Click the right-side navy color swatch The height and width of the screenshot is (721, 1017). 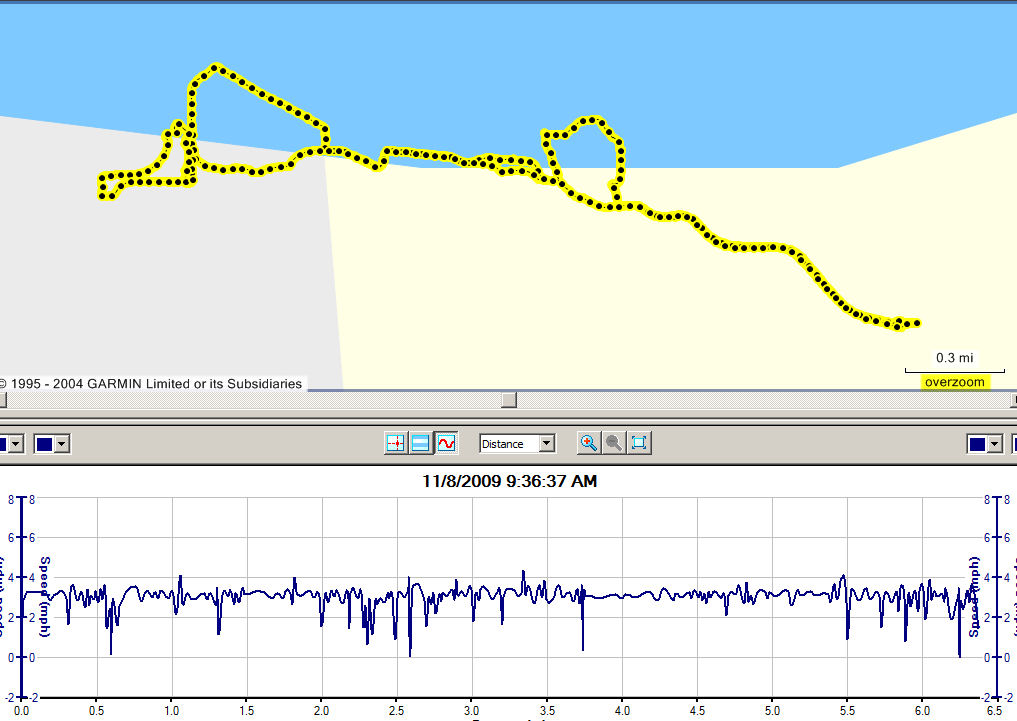click(x=979, y=443)
